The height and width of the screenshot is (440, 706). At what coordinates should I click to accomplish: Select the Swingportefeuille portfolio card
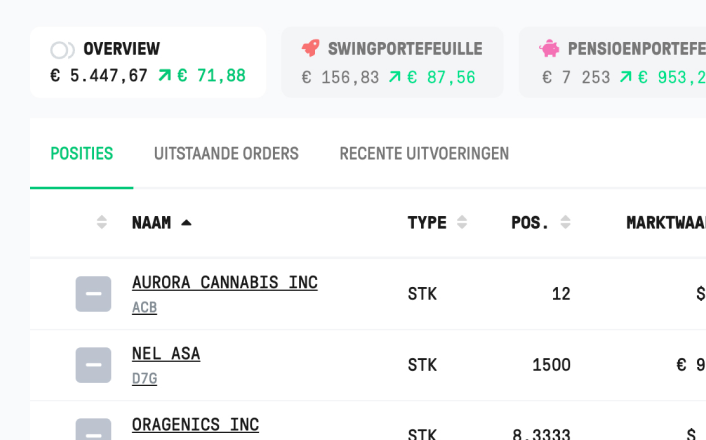[x=392, y=62]
